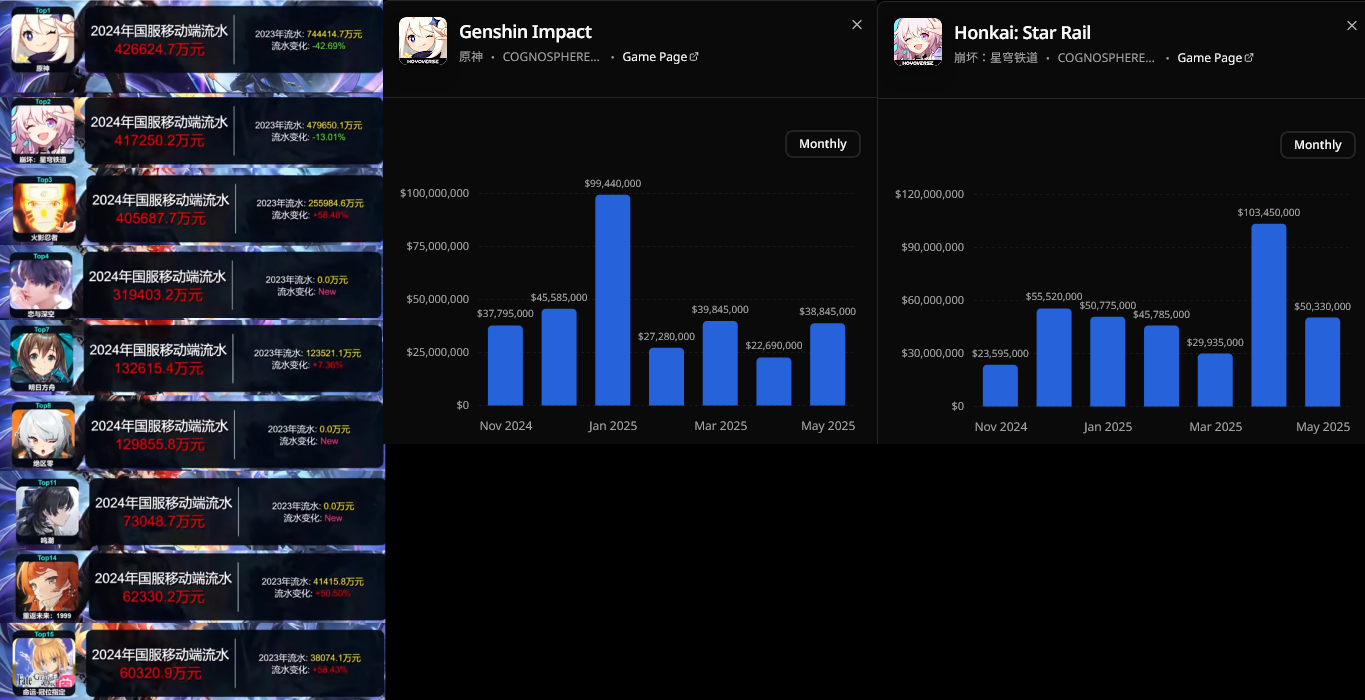This screenshot has height=700, width=1365.
Task: Click the $38,845,000 bar in Genshin chart
Action: pos(828,365)
